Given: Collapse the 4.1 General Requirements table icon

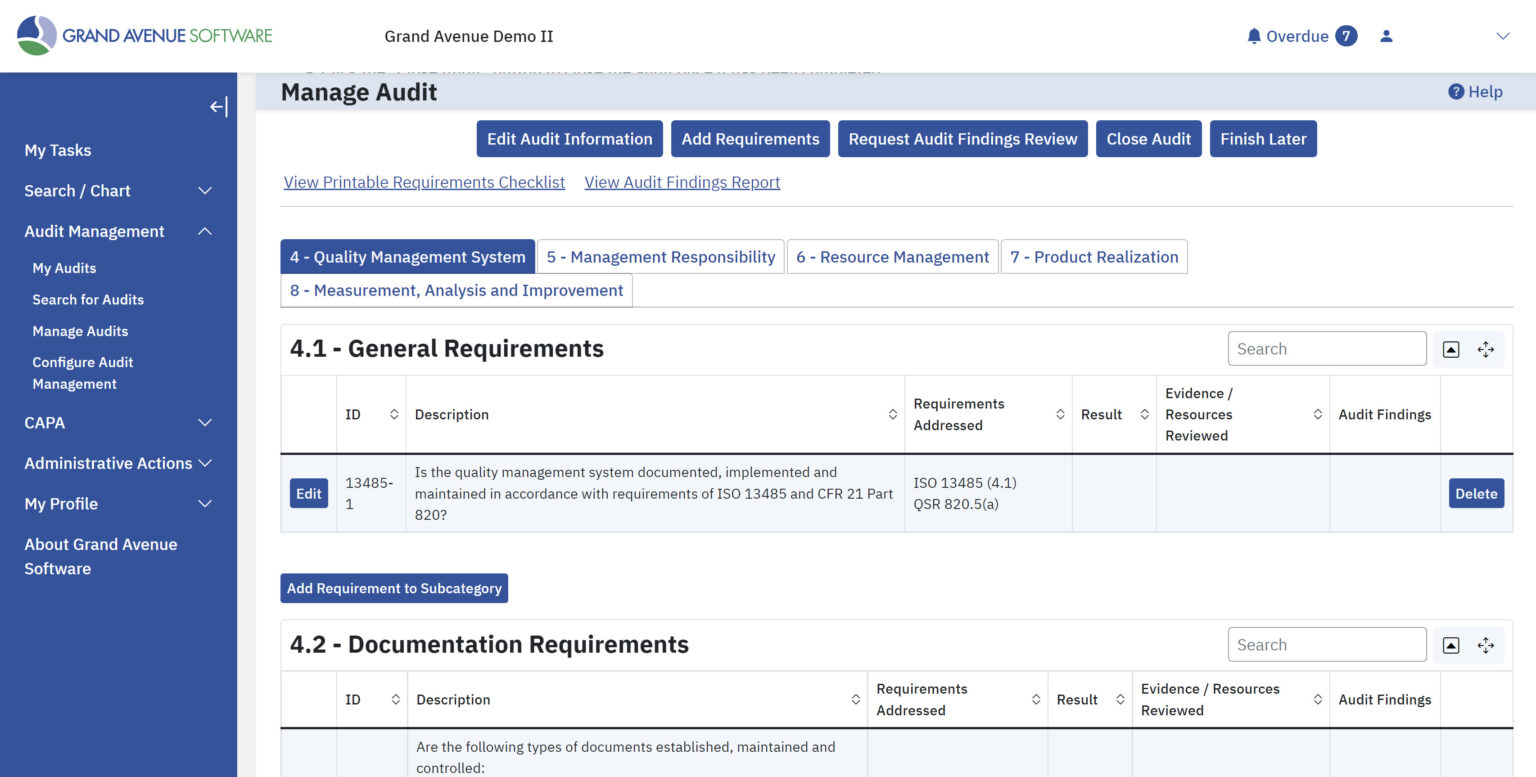Looking at the screenshot, I should click(x=1450, y=349).
